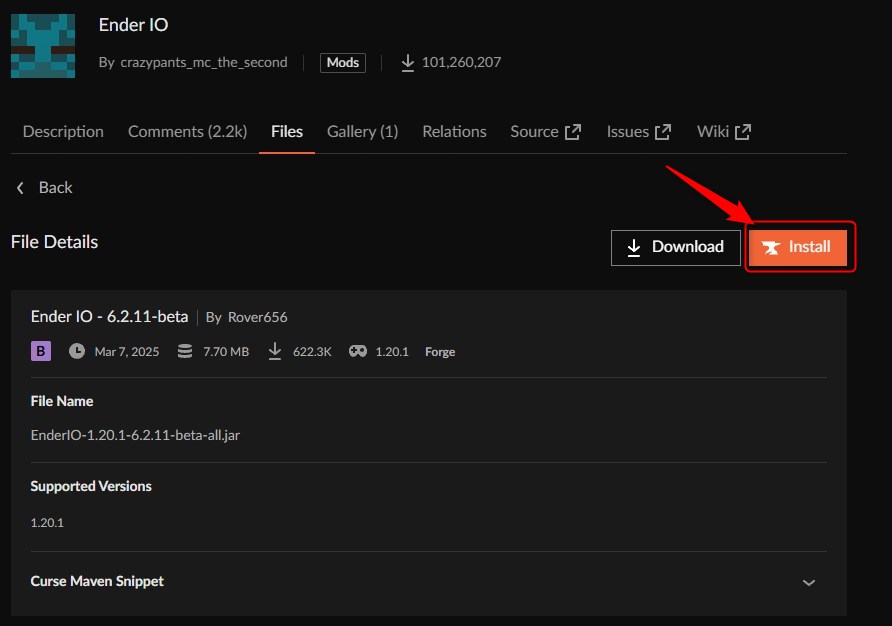Switch to the Description tab
The width and height of the screenshot is (892, 626).
tap(63, 131)
